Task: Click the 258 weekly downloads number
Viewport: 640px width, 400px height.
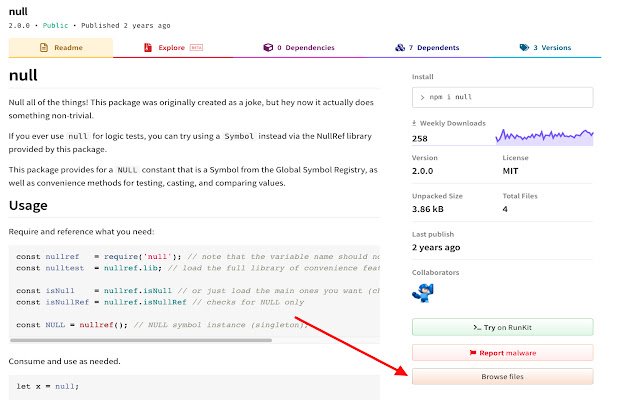Action: [420, 139]
